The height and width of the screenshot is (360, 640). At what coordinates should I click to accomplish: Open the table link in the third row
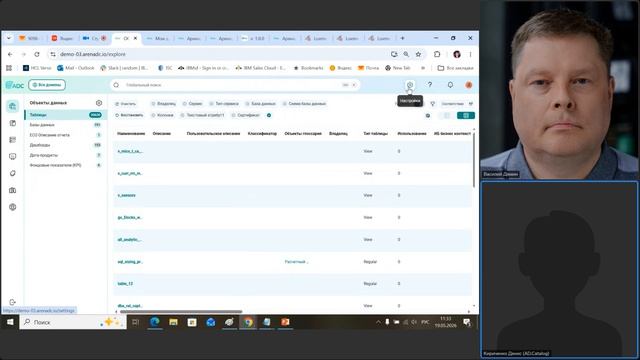tap(126, 195)
